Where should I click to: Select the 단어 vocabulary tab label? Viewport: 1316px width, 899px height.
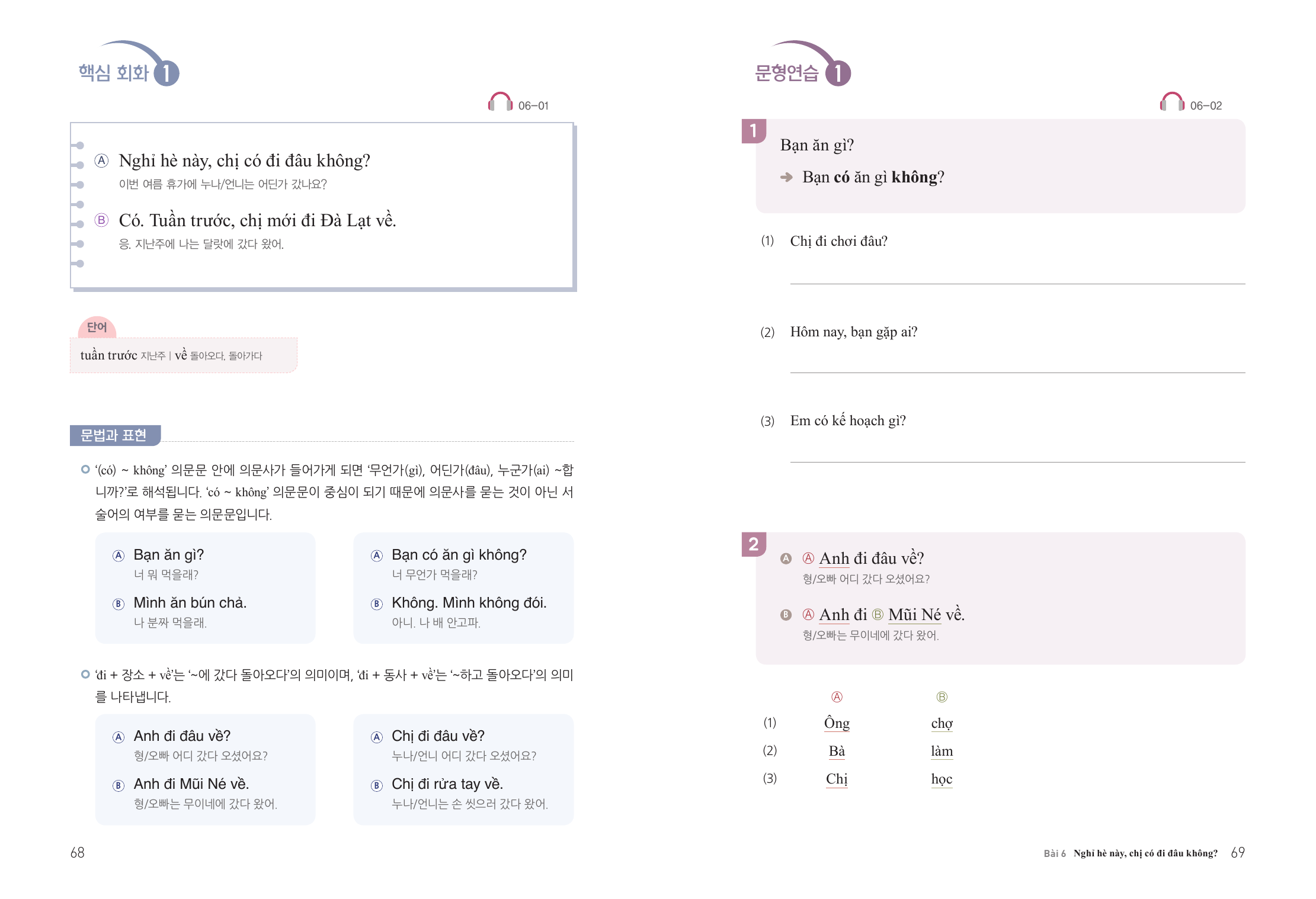[97, 327]
